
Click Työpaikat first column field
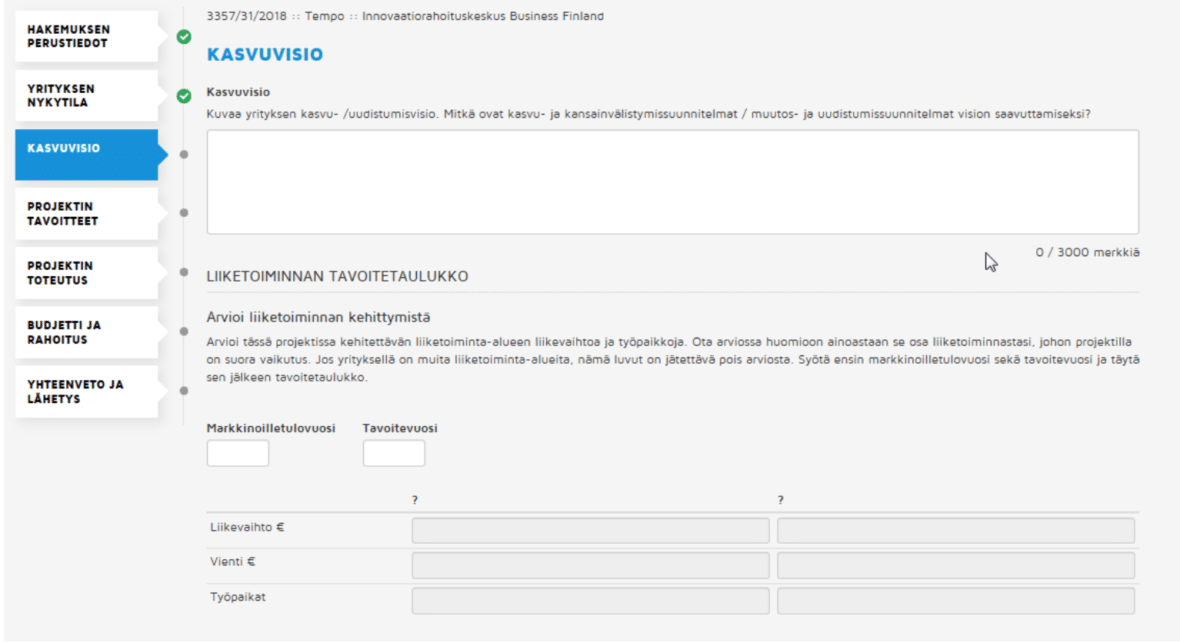click(590, 601)
